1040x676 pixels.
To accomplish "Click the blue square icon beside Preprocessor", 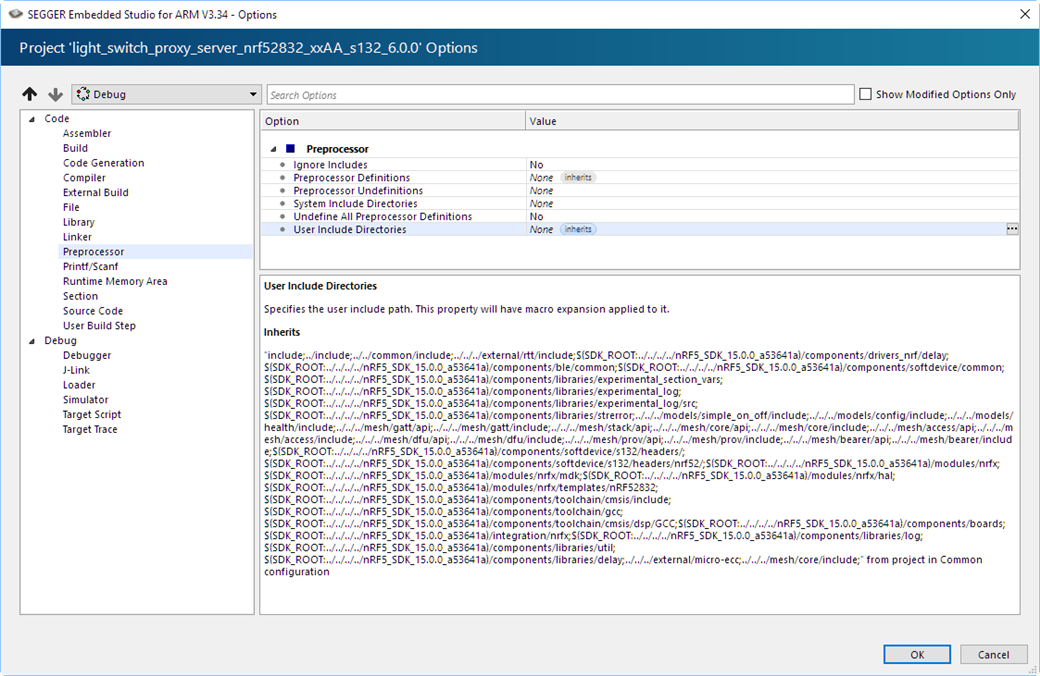I will [290, 149].
